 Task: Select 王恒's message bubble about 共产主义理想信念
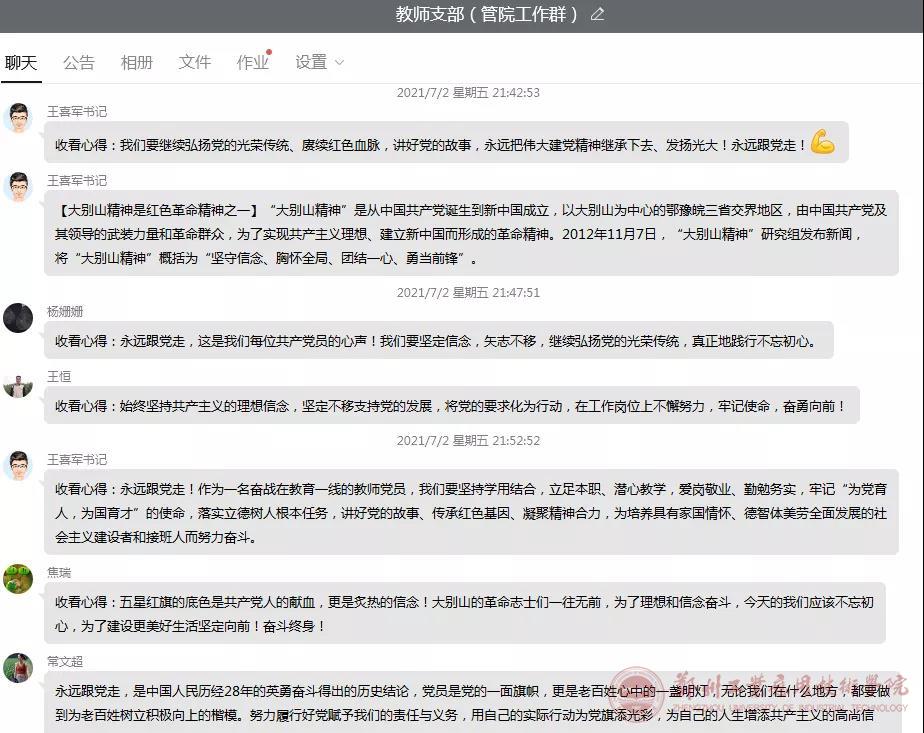451,406
